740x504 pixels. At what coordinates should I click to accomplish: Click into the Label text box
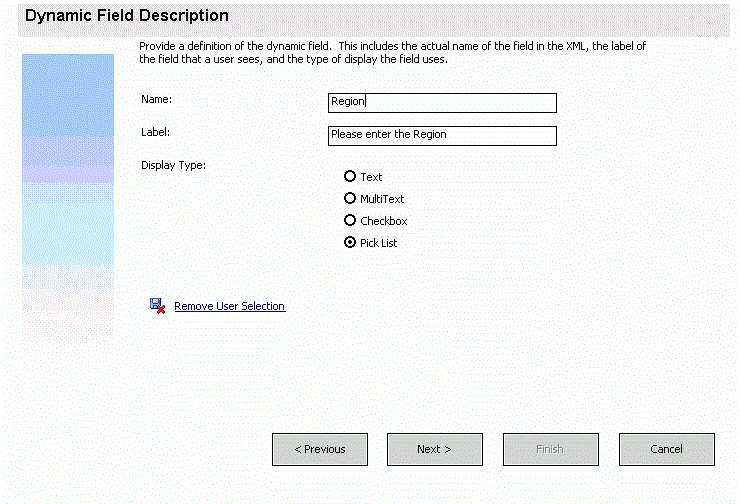[442, 135]
